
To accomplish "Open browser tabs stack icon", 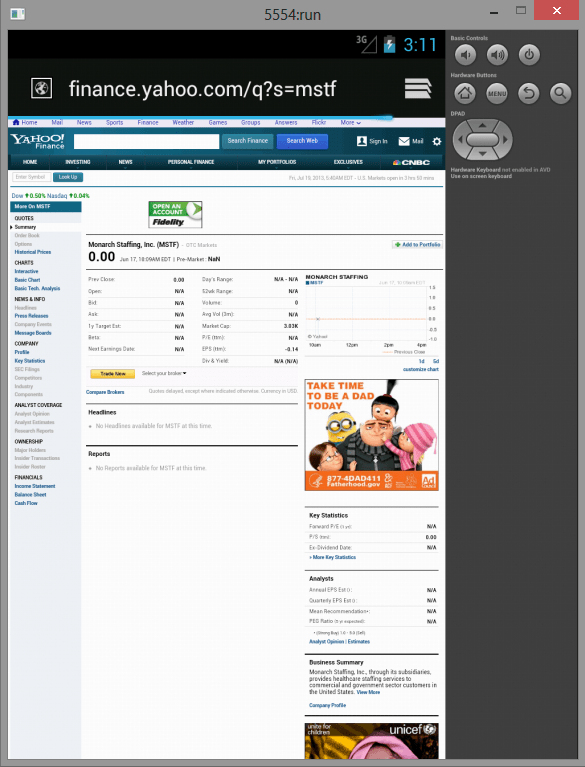I will pos(418,89).
